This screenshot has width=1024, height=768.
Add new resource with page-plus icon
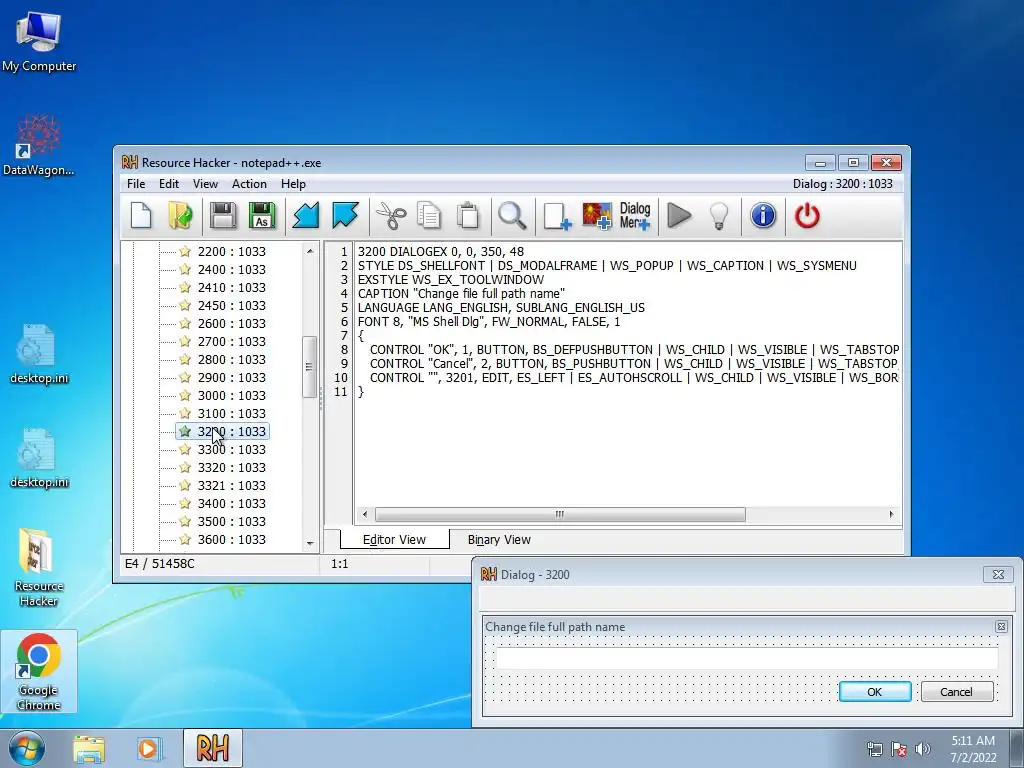pyautogui.click(x=557, y=216)
